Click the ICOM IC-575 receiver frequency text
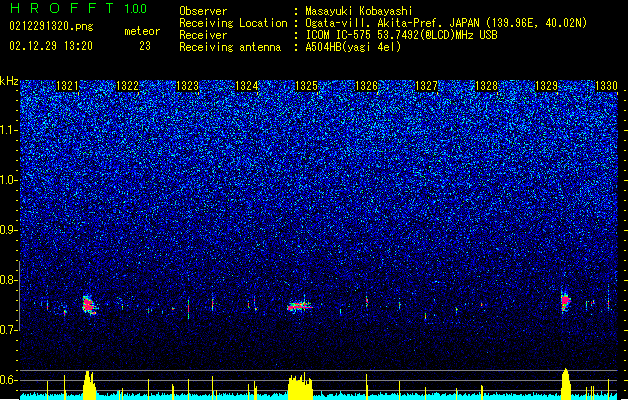The width and height of the screenshot is (629, 400). [401, 35]
